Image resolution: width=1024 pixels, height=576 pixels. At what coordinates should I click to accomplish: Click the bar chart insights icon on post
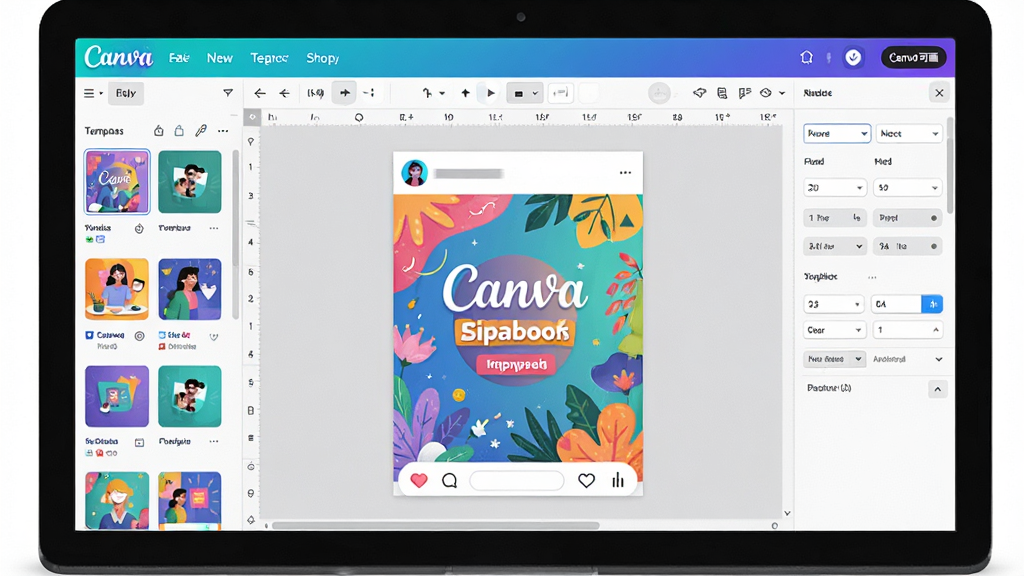click(618, 481)
